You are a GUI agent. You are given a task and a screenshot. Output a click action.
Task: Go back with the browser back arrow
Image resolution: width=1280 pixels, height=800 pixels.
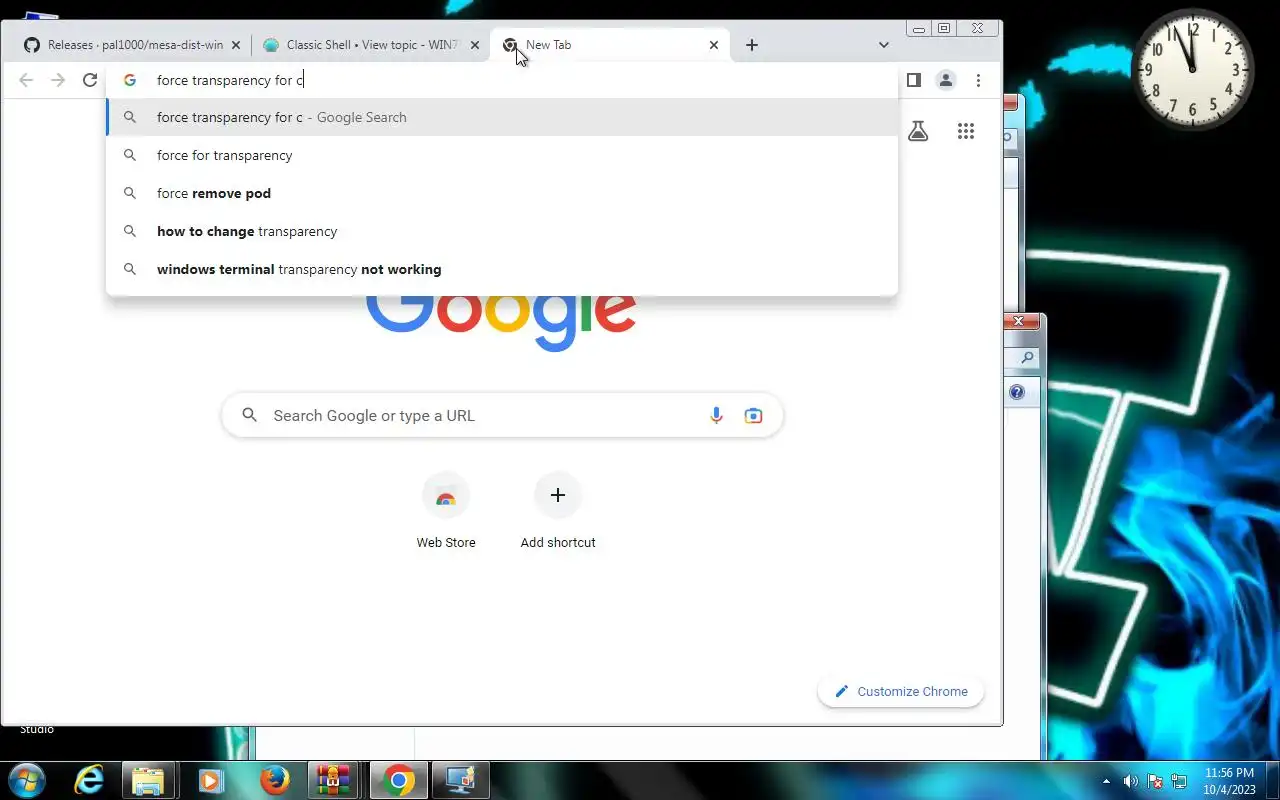pos(26,80)
